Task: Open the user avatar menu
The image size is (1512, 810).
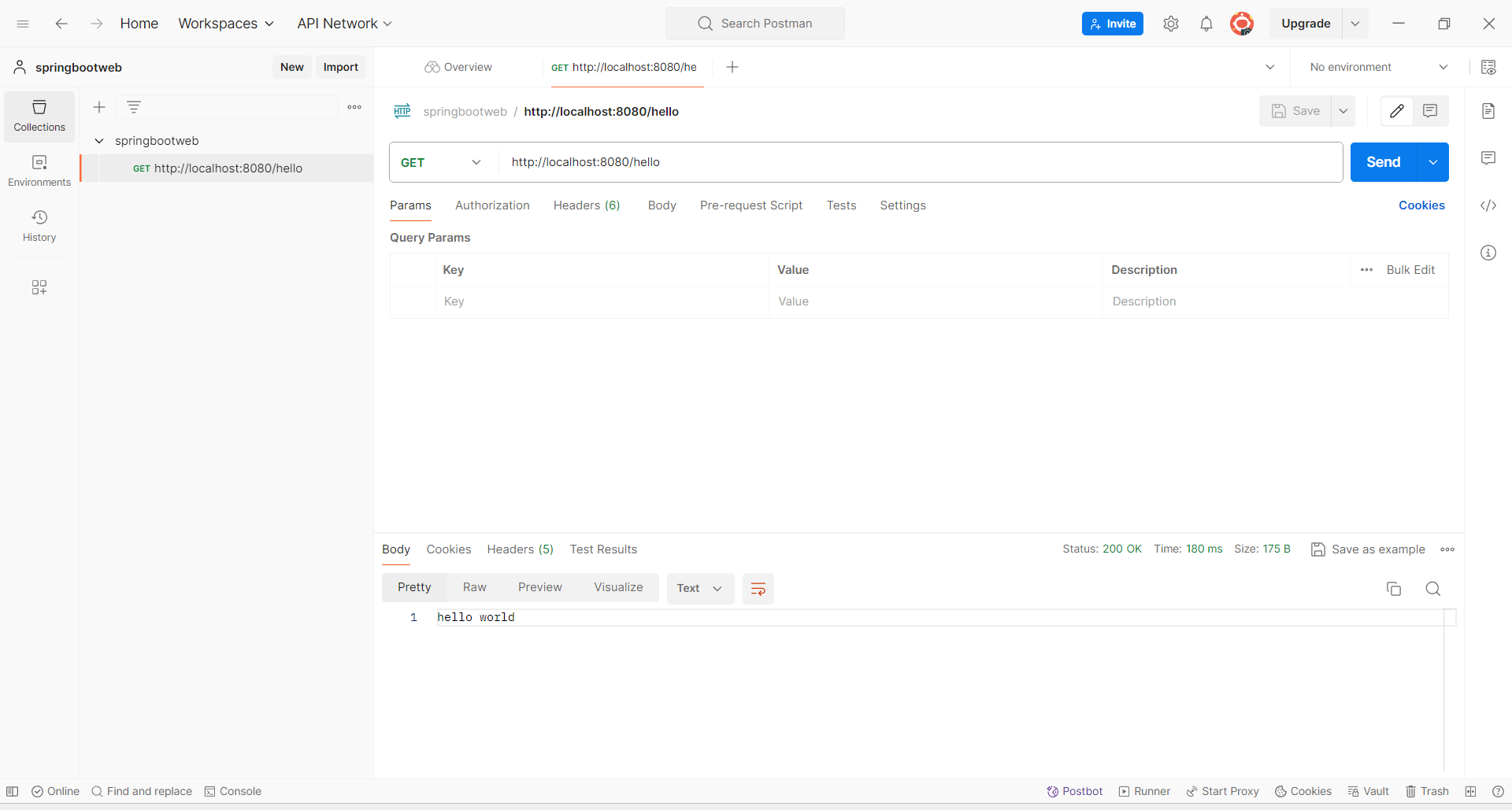Action: click(x=1242, y=24)
